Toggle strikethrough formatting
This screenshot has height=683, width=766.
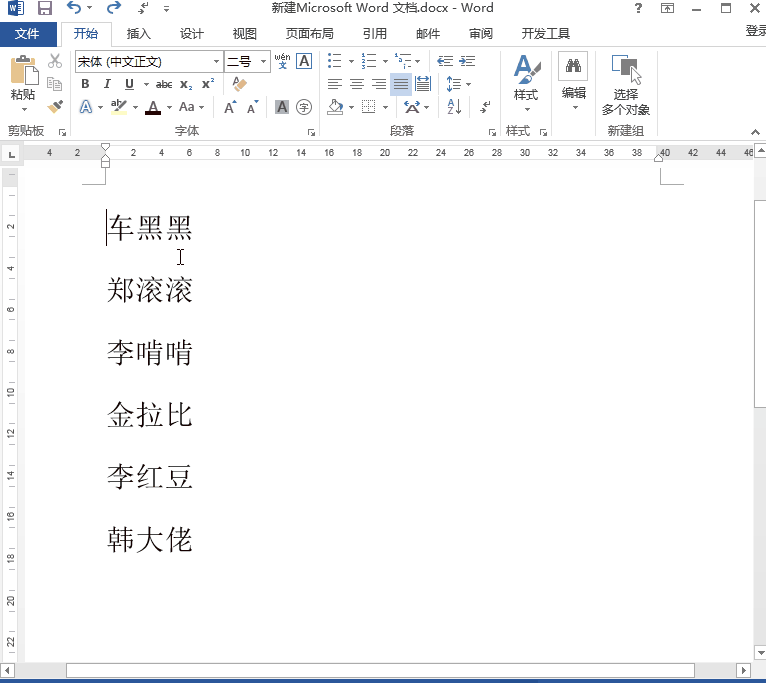pyautogui.click(x=164, y=85)
